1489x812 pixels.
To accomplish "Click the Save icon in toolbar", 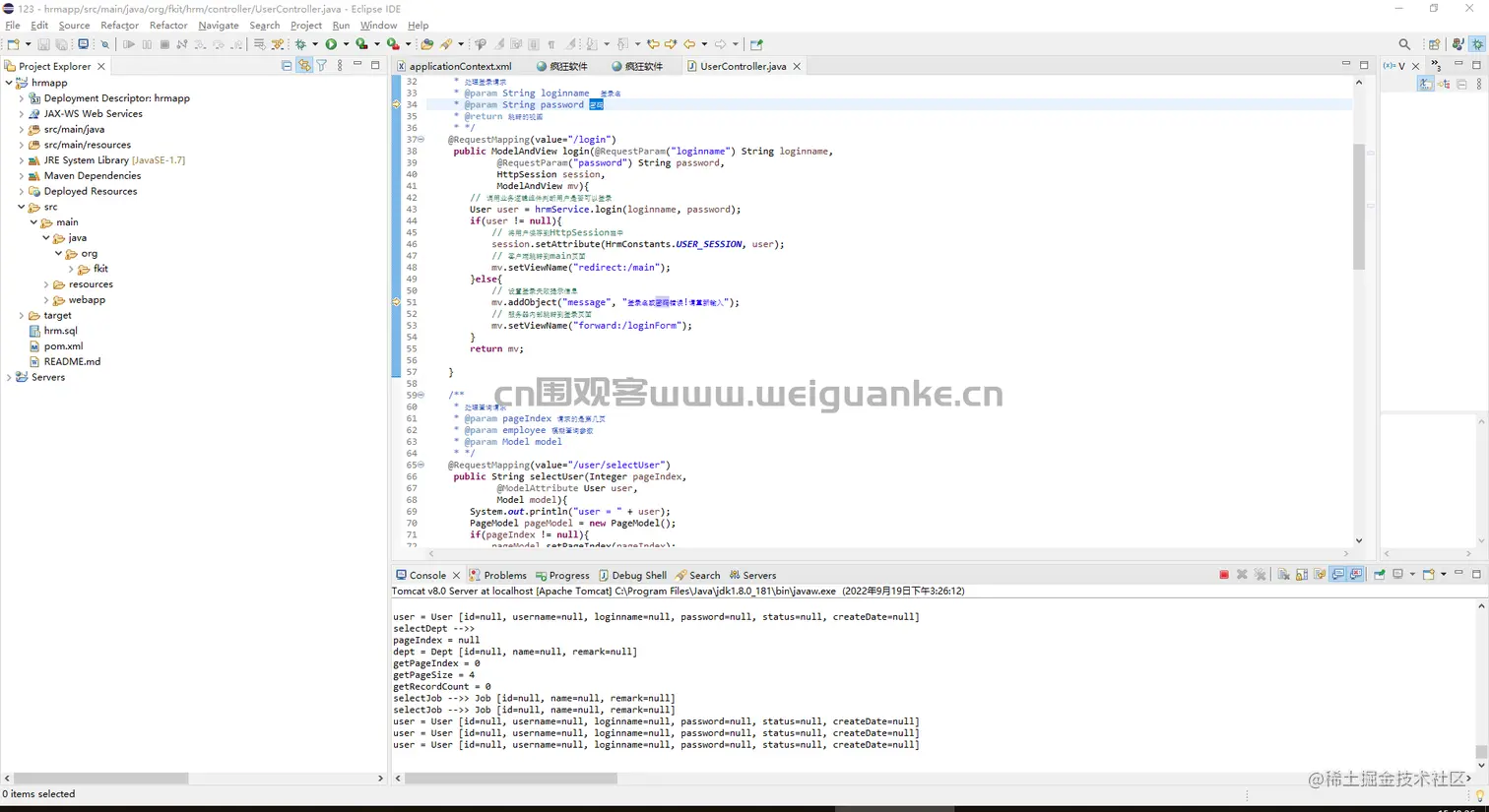I will pos(44,44).
